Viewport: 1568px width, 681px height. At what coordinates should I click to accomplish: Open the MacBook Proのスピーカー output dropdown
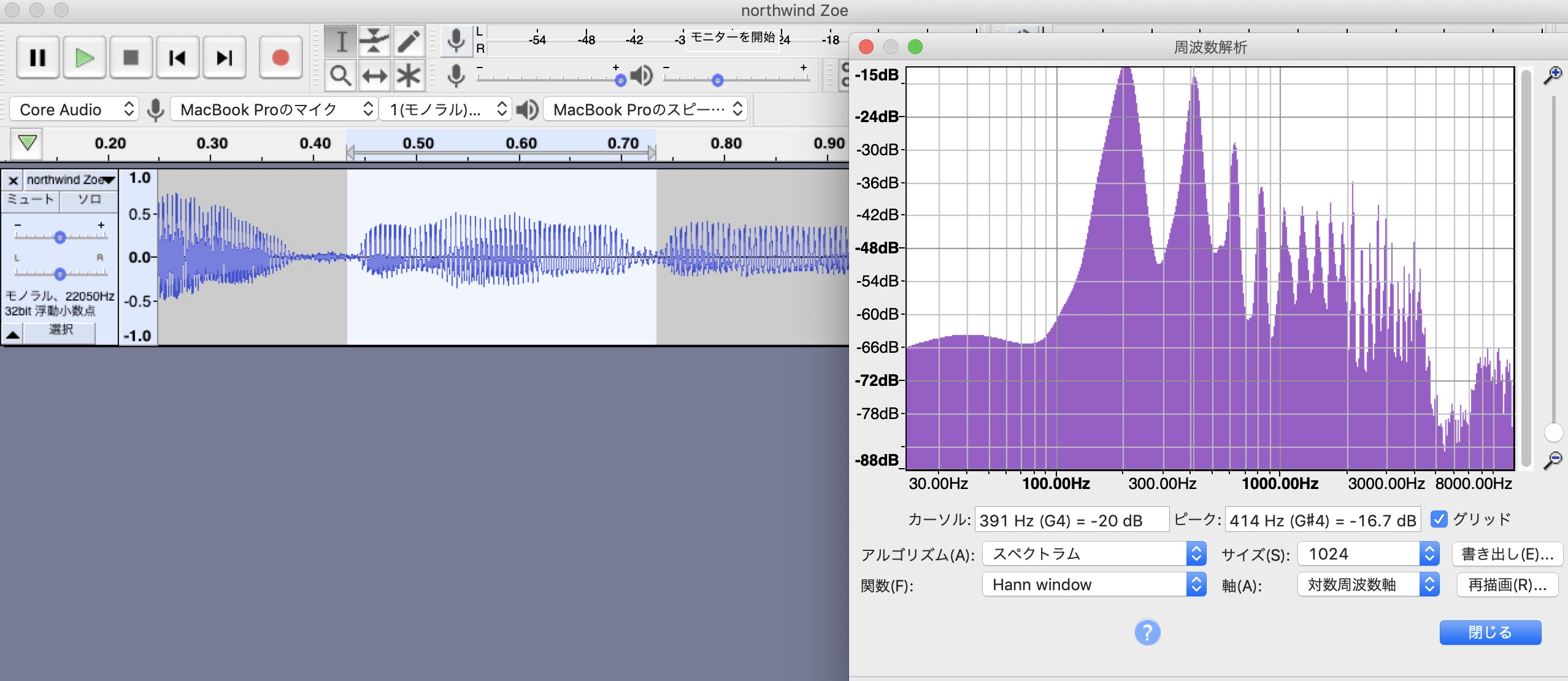point(645,110)
